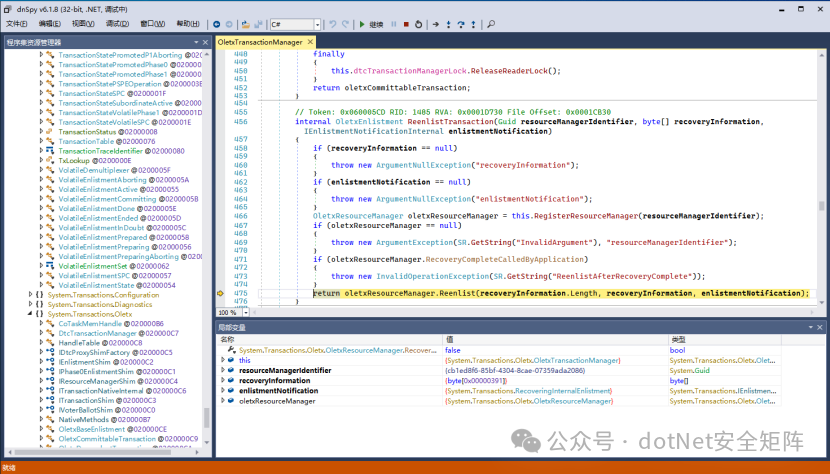The image size is (830, 474).
Task: Click the Save All toolbar icon
Action: pyautogui.click(x=258, y=24)
